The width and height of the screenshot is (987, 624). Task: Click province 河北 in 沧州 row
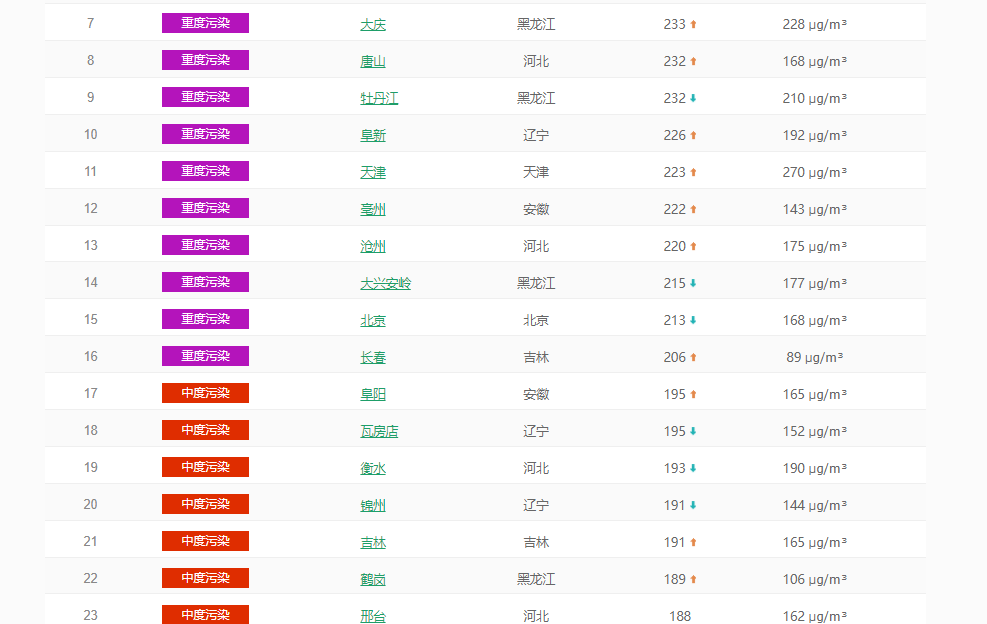(536, 246)
